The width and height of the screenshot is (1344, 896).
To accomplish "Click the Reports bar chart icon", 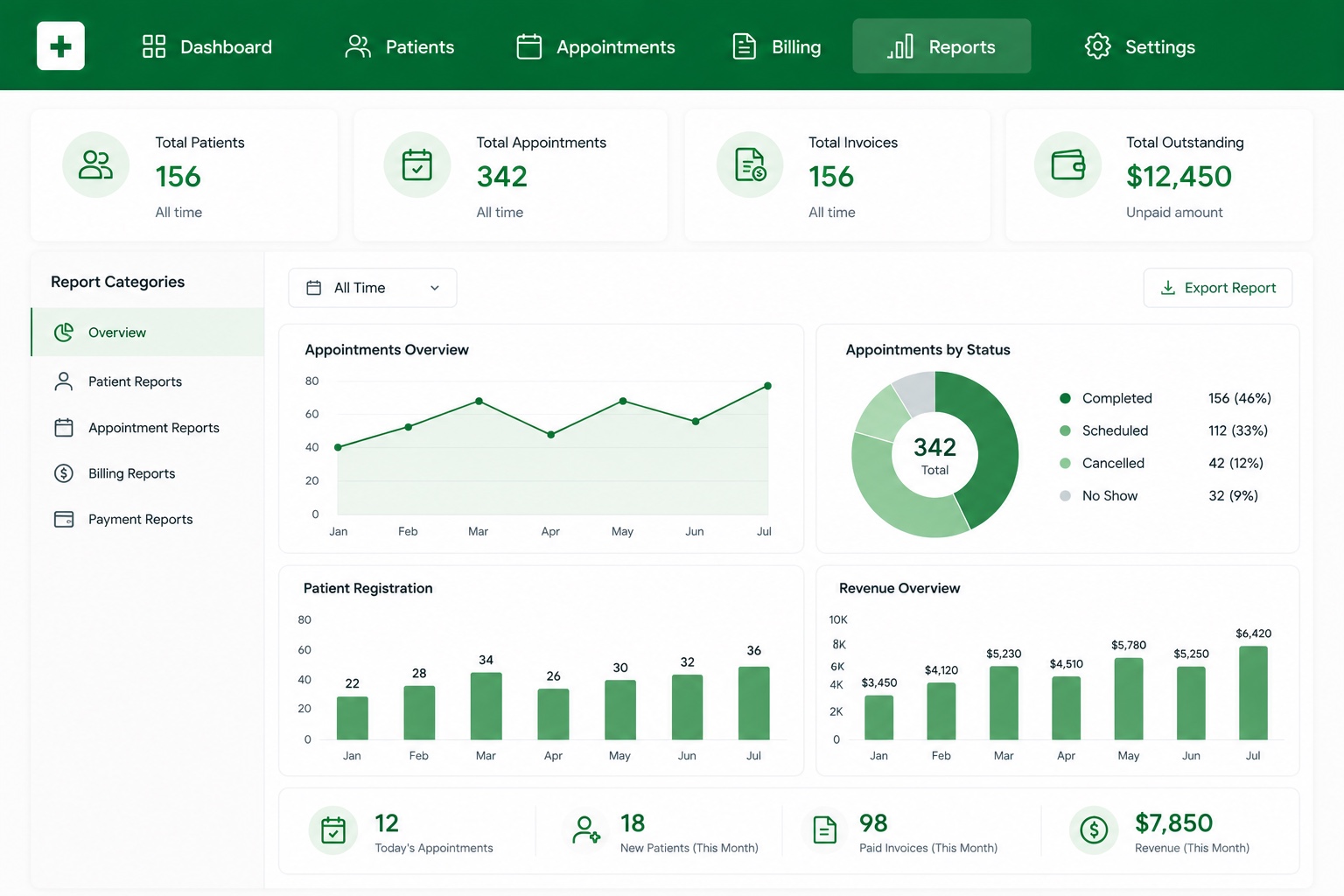I will click(x=900, y=46).
